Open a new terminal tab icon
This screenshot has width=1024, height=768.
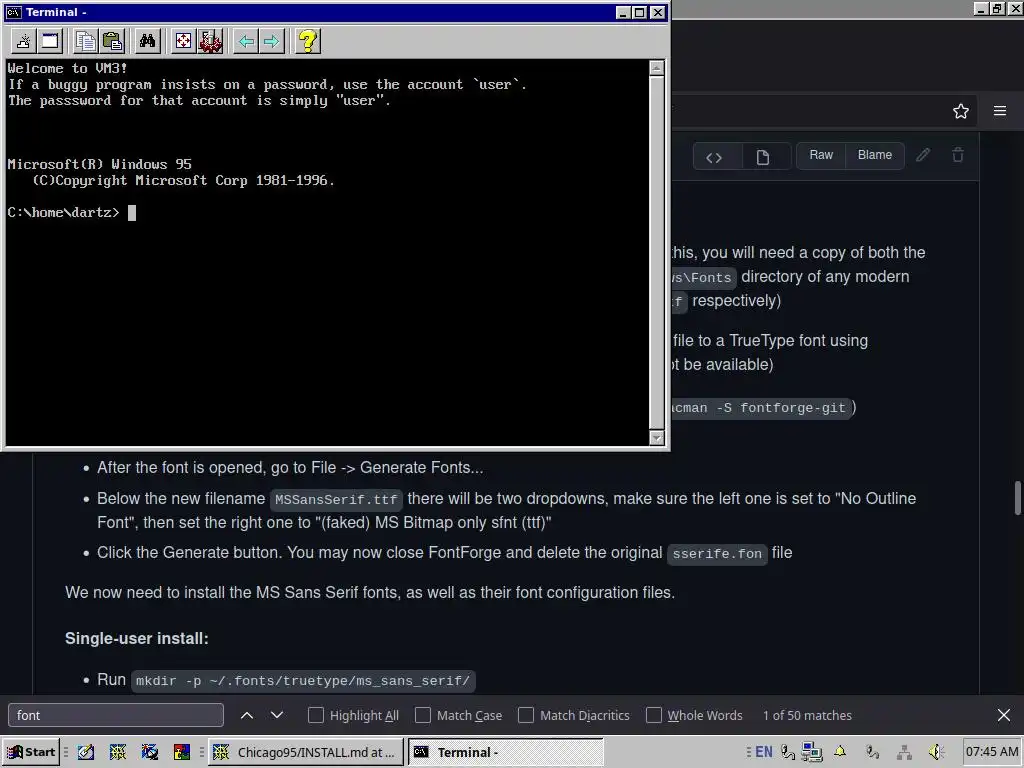pyautogui.click(x=24, y=41)
